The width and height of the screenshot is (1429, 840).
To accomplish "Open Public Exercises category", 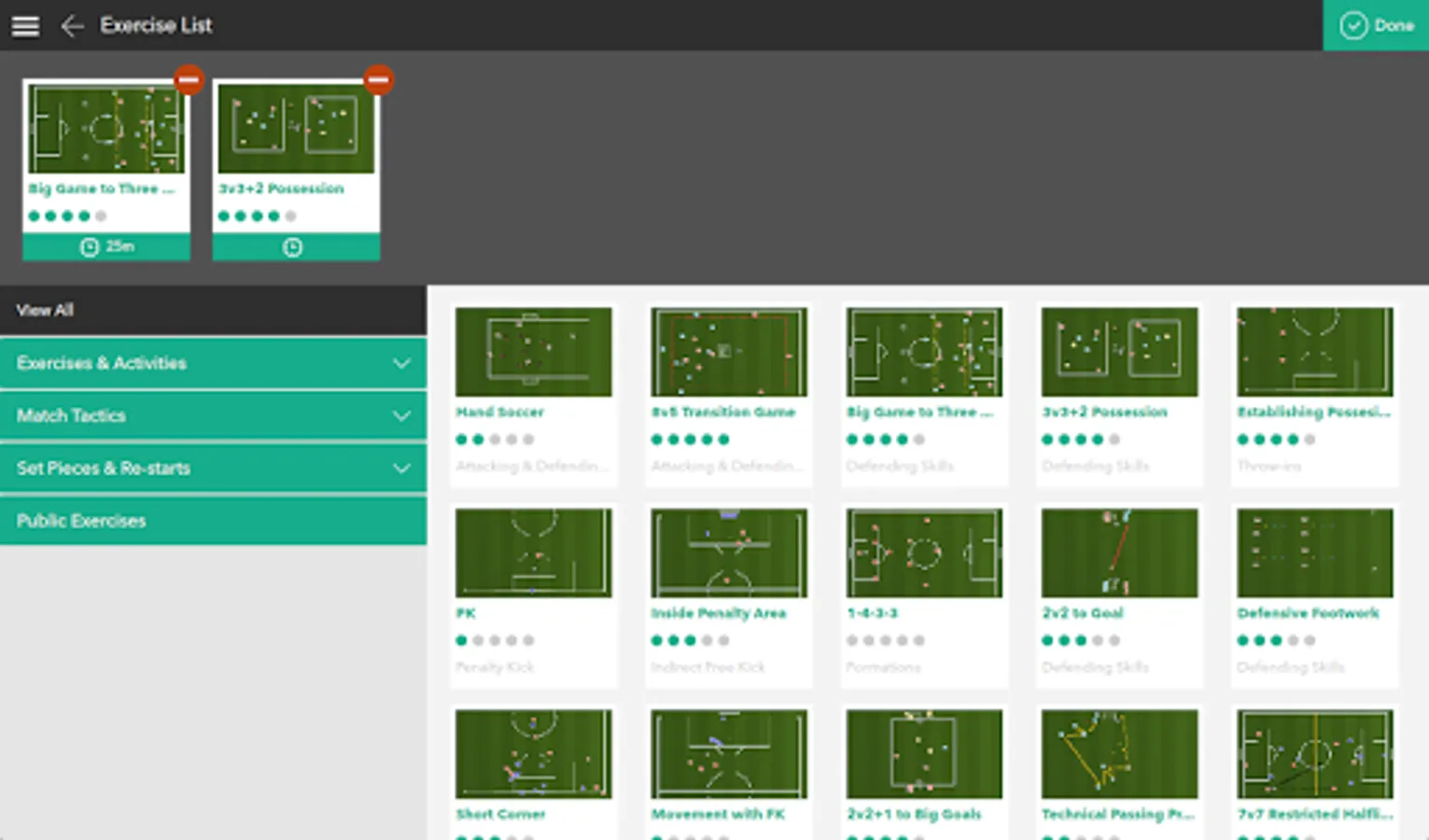I will pyautogui.click(x=213, y=521).
